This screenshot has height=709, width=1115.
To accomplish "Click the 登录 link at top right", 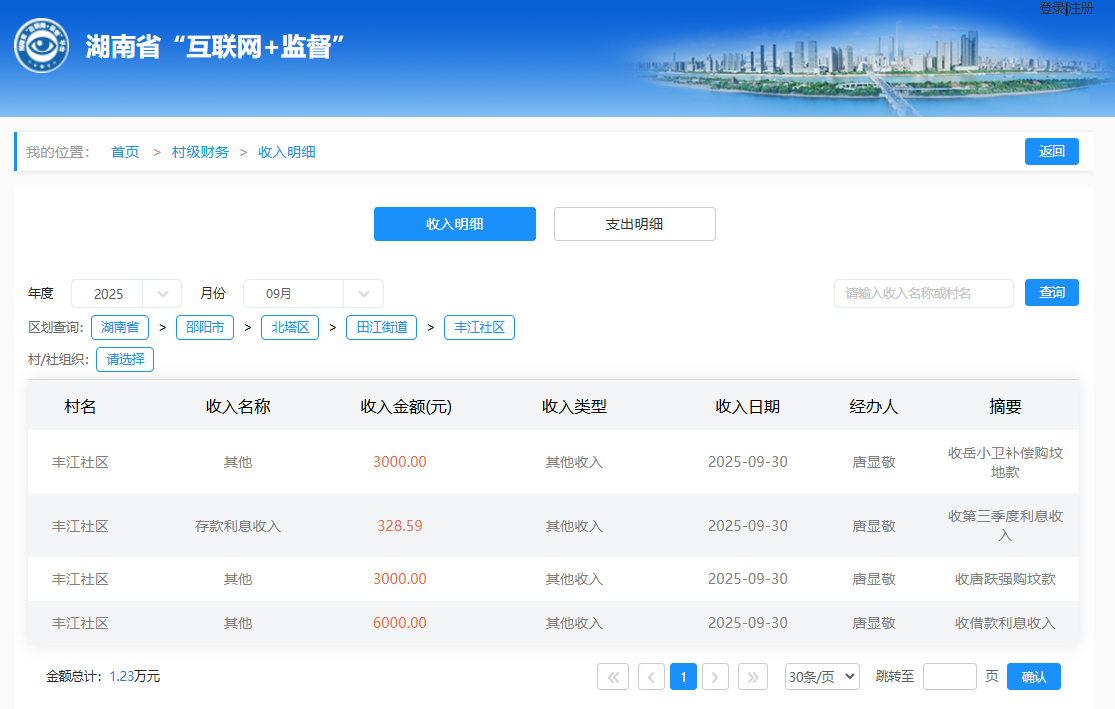I will click(x=1051, y=8).
